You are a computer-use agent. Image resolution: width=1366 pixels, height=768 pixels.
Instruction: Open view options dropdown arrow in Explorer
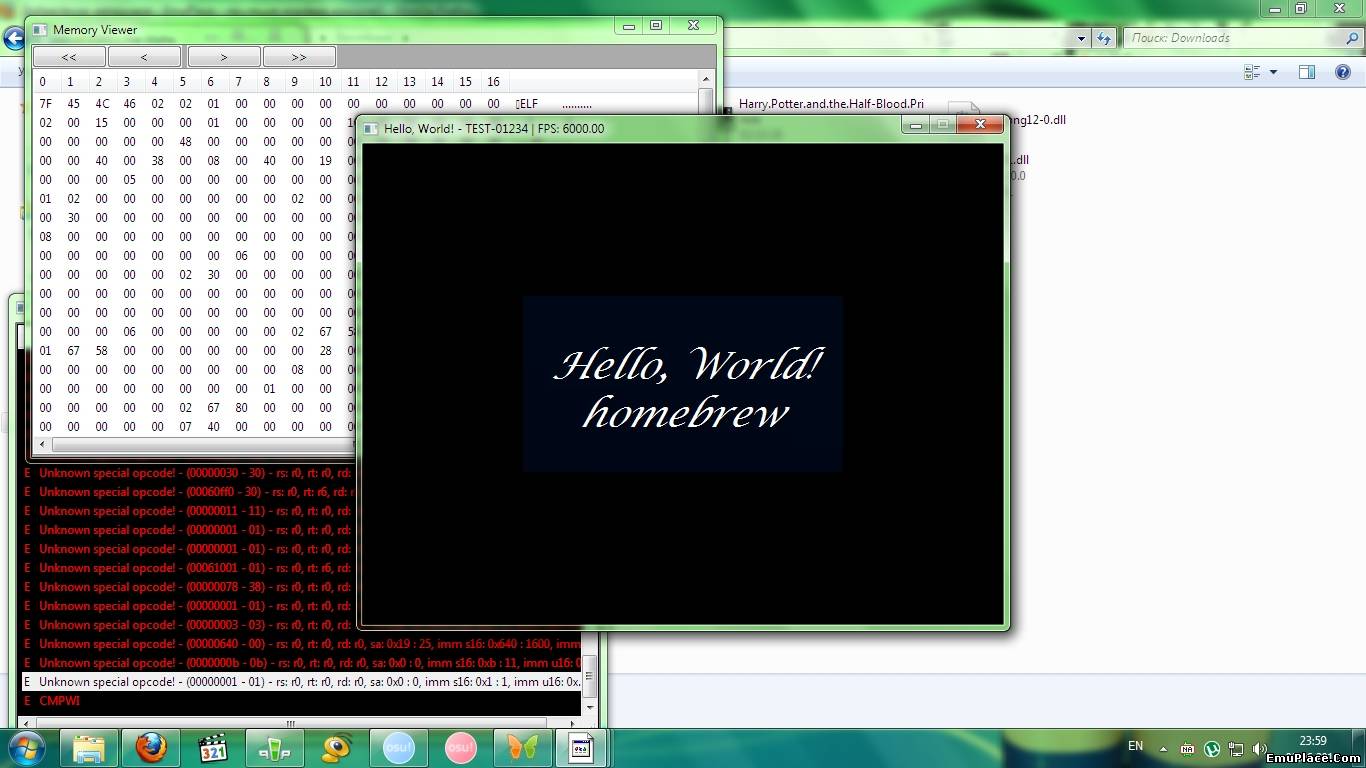click(x=1273, y=72)
